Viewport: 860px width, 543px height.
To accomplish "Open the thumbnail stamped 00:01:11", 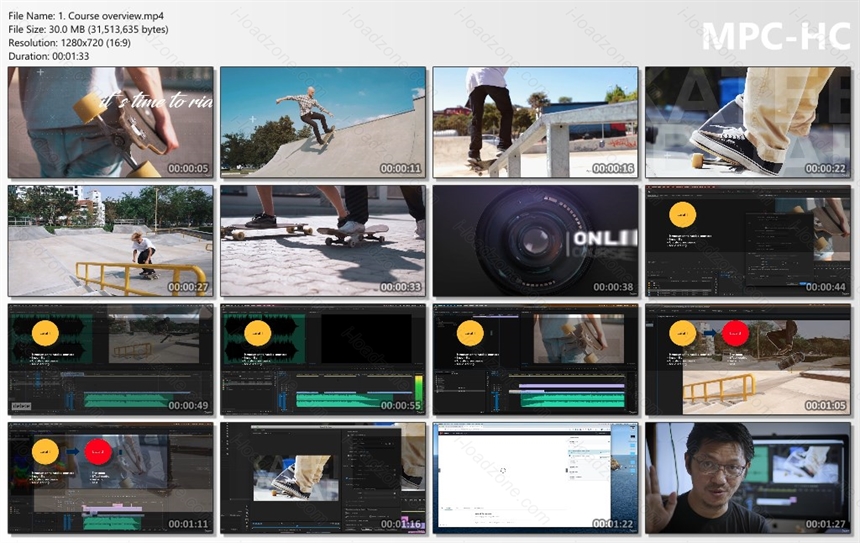I will (x=111, y=478).
